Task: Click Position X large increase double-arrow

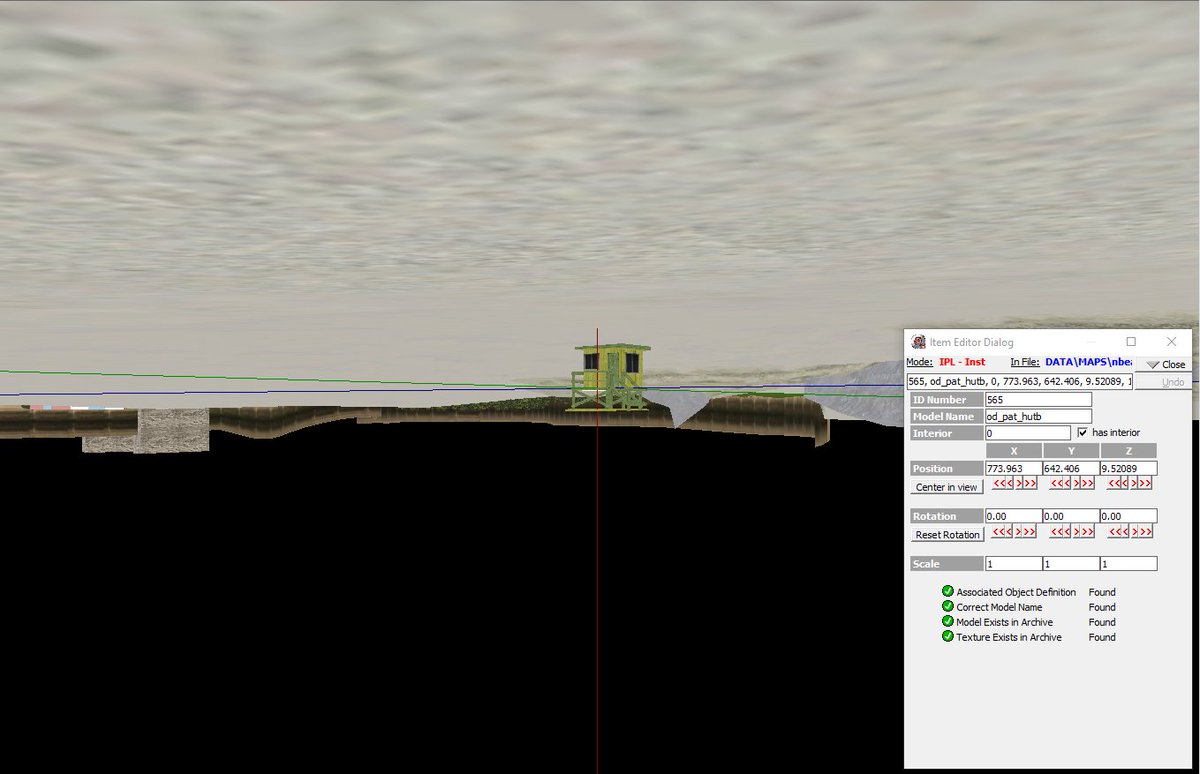Action: click(x=1030, y=483)
